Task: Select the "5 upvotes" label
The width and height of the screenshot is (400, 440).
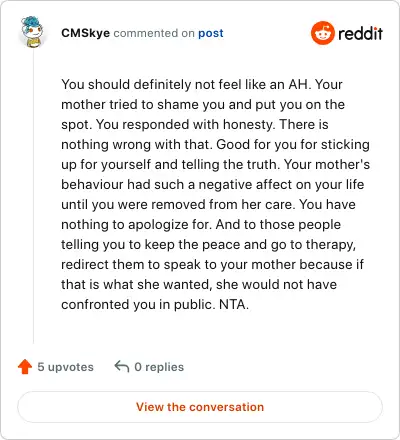Action: [65, 367]
